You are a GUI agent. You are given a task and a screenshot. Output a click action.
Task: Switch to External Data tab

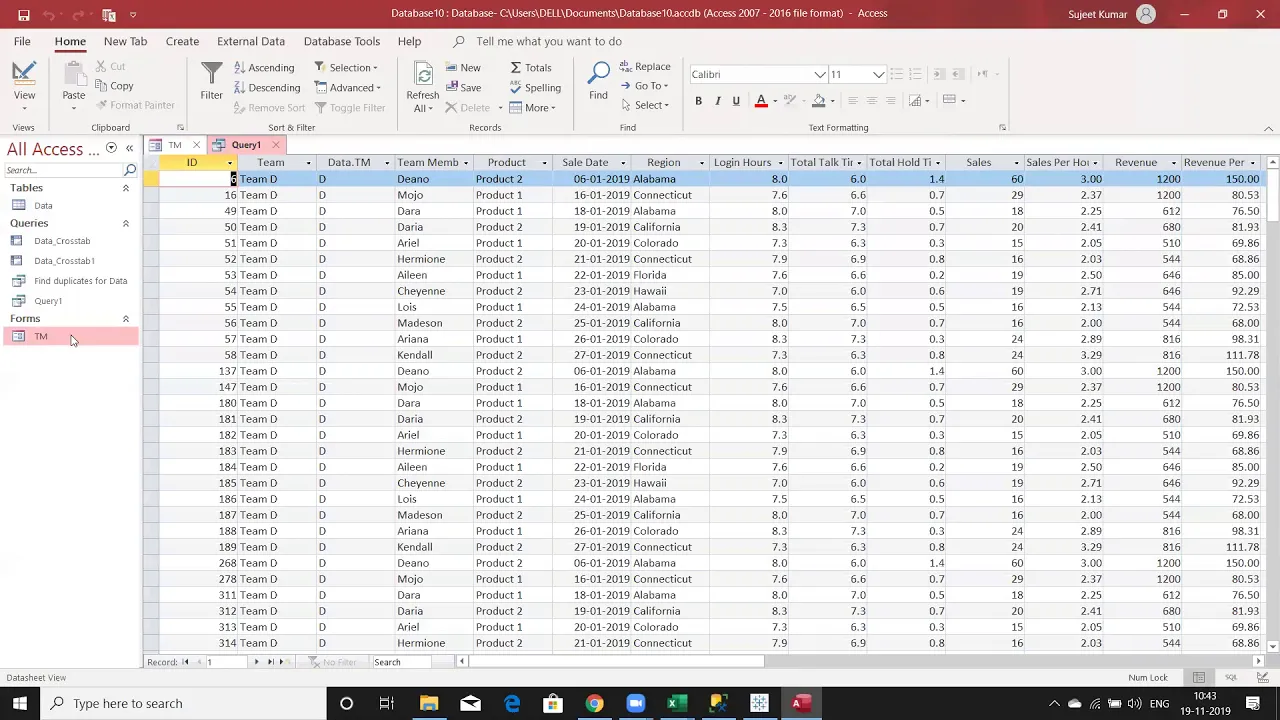(x=251, y=41)
